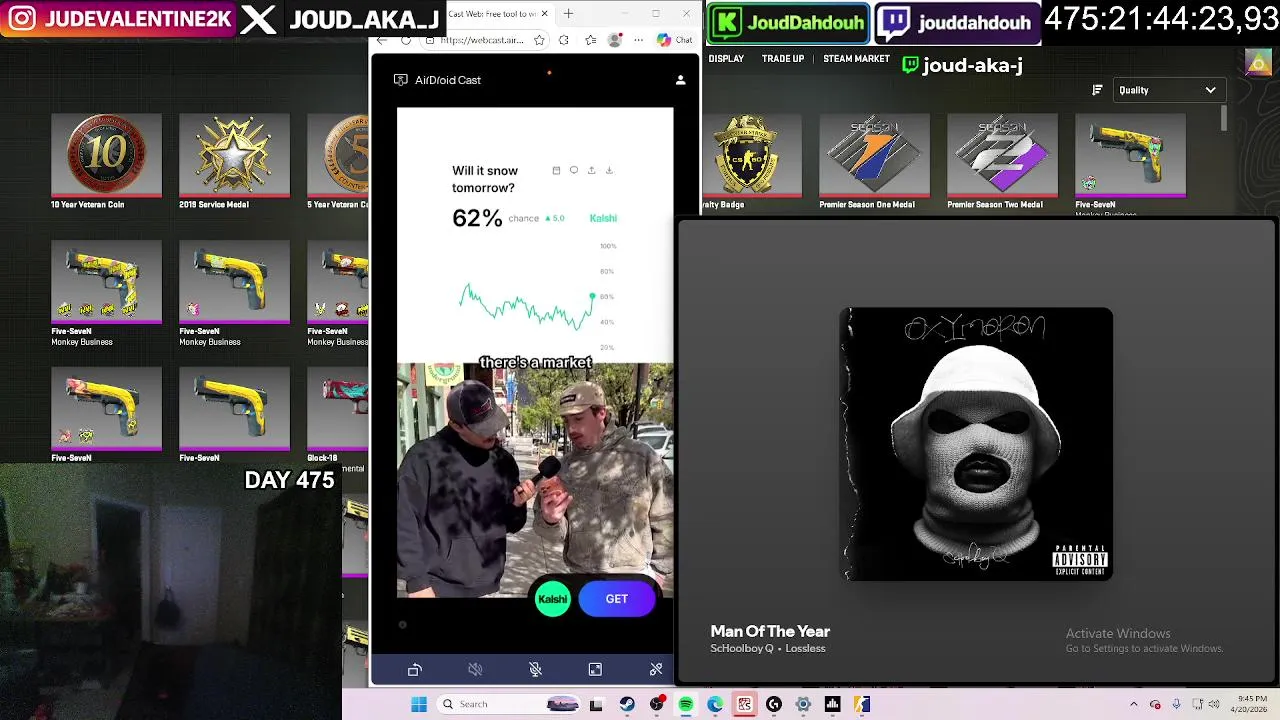Open the Copilot Chat button

point(675,40)
